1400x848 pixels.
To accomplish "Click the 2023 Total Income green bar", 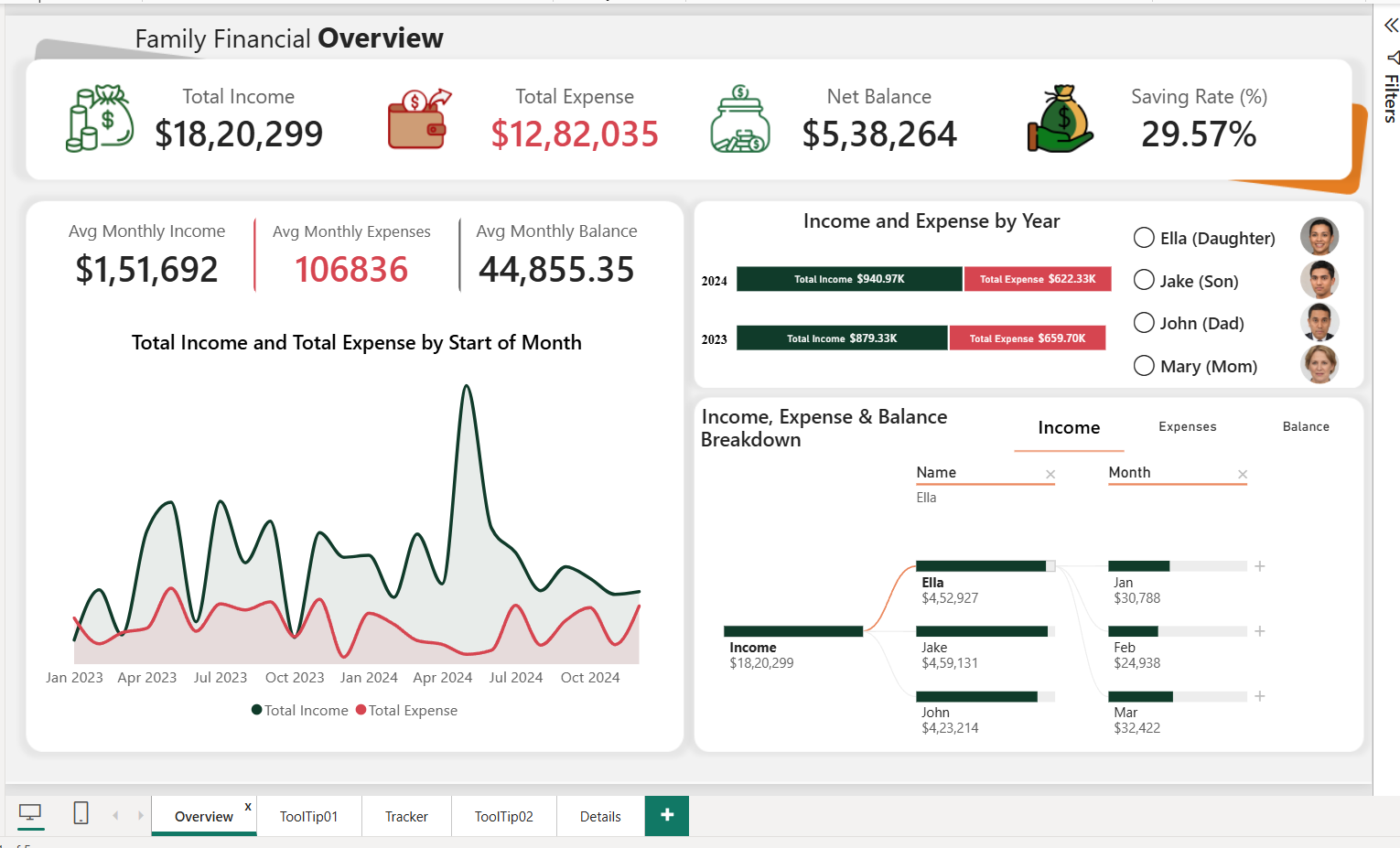I will (x=842, y=338).
